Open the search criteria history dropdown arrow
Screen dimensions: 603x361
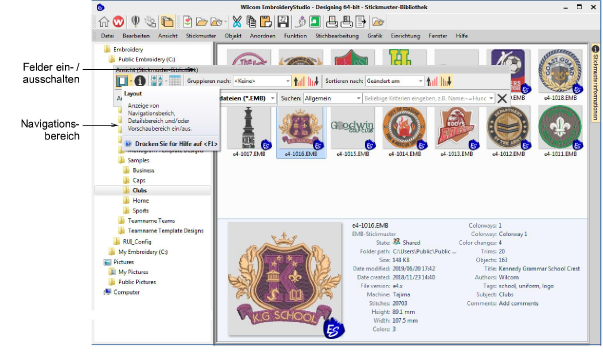(x=491, y=98)
